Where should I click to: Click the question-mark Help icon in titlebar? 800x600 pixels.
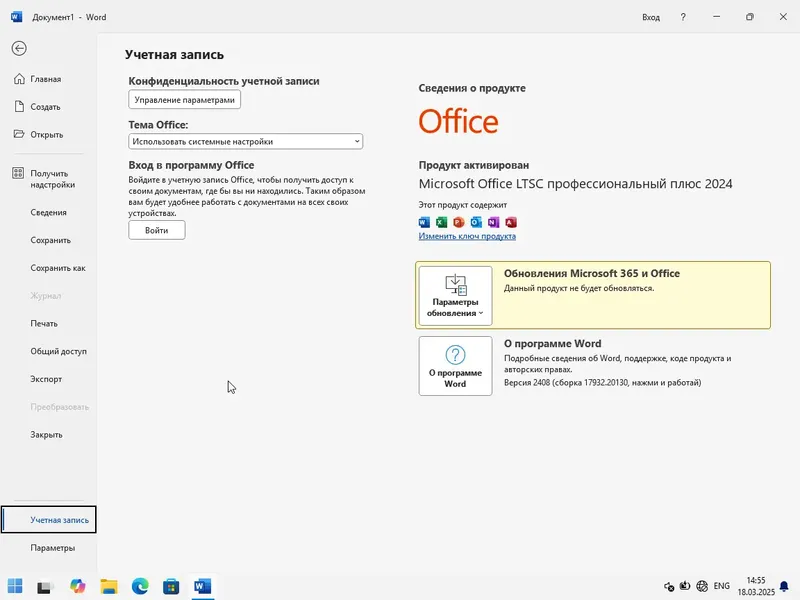point(682,17)
